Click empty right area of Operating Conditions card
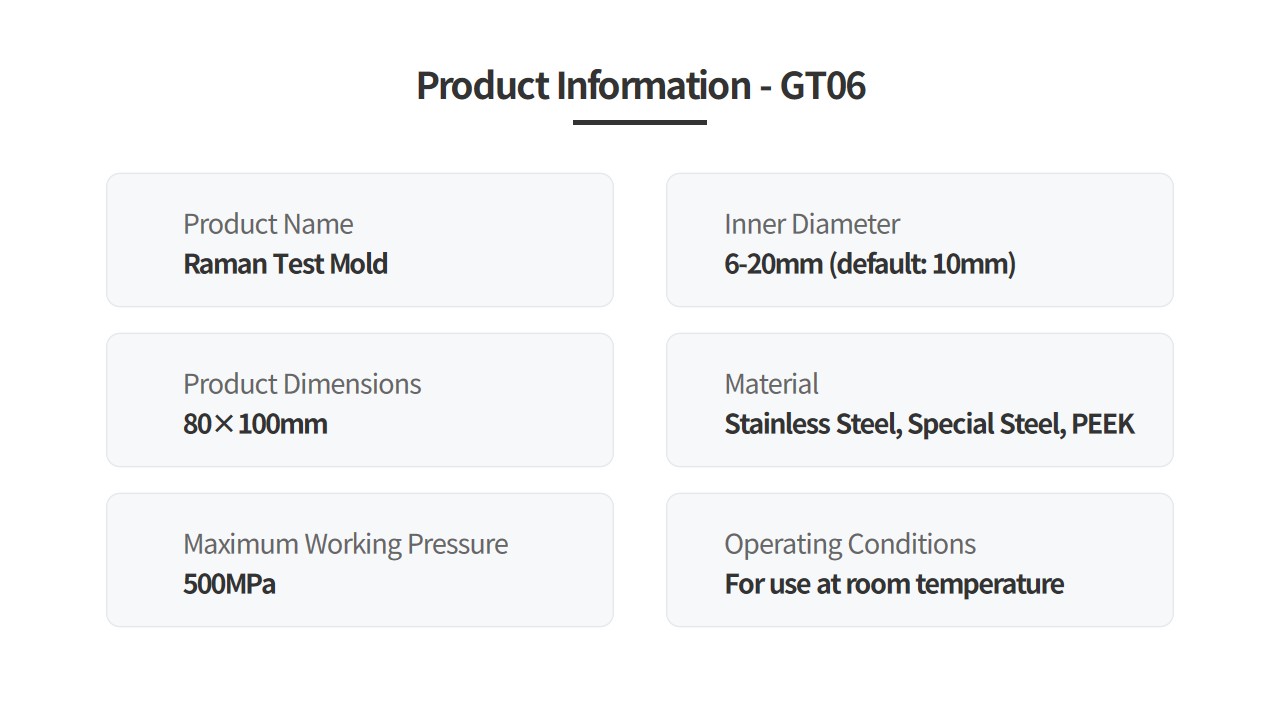The width and height of the screenshot is (1280, 720). (x=1120, y=560)
